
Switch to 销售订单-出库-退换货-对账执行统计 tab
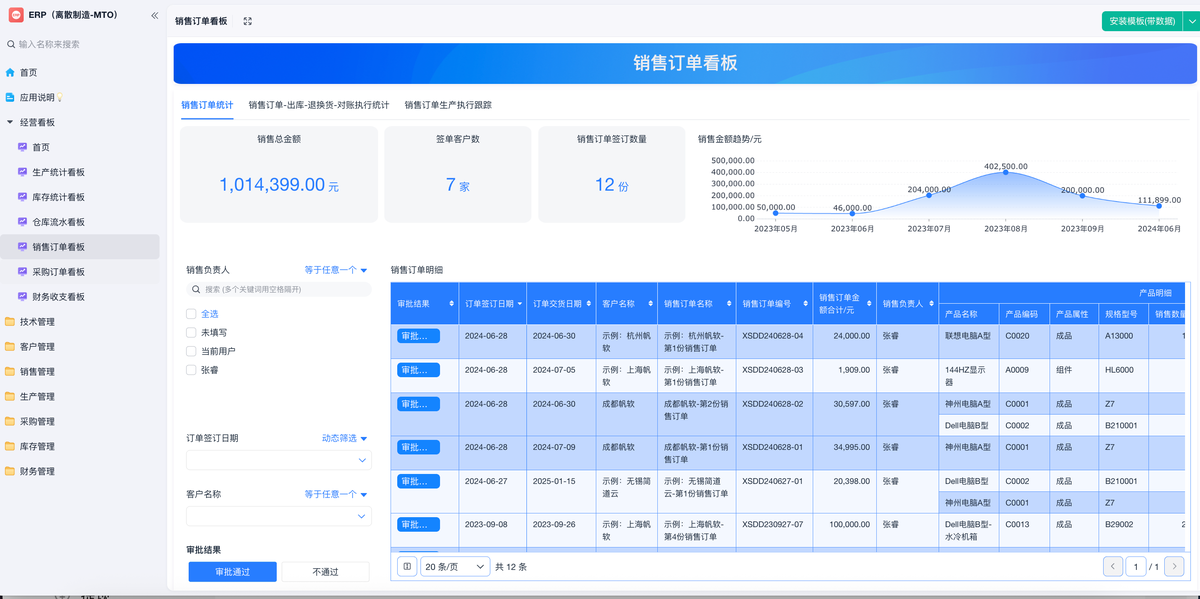click(319, 105)
